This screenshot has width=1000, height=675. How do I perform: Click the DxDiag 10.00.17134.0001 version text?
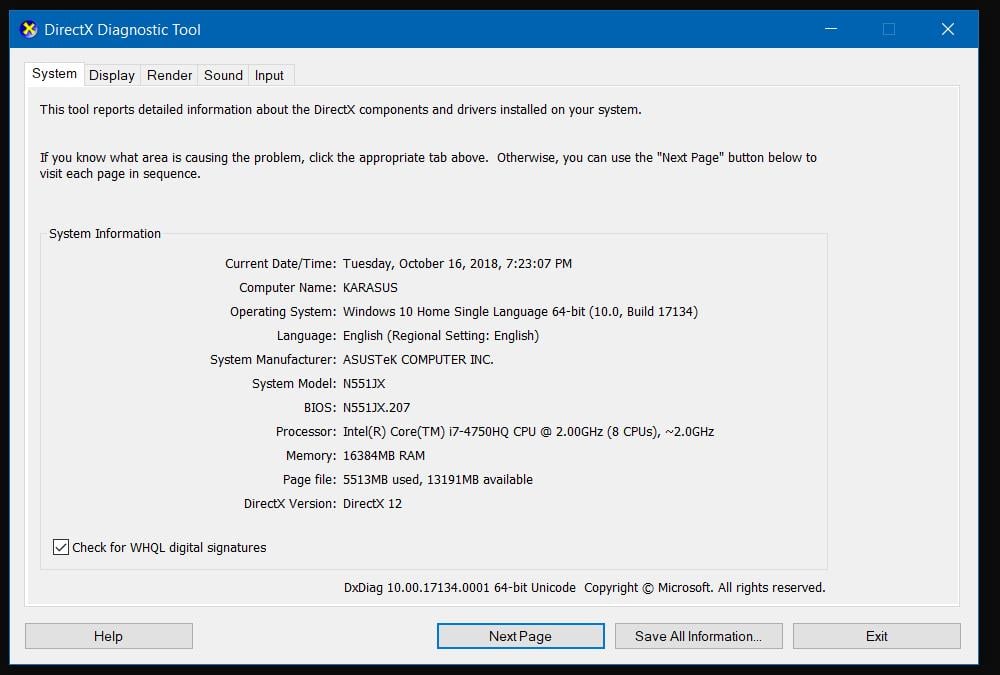[x=459, y=588]
